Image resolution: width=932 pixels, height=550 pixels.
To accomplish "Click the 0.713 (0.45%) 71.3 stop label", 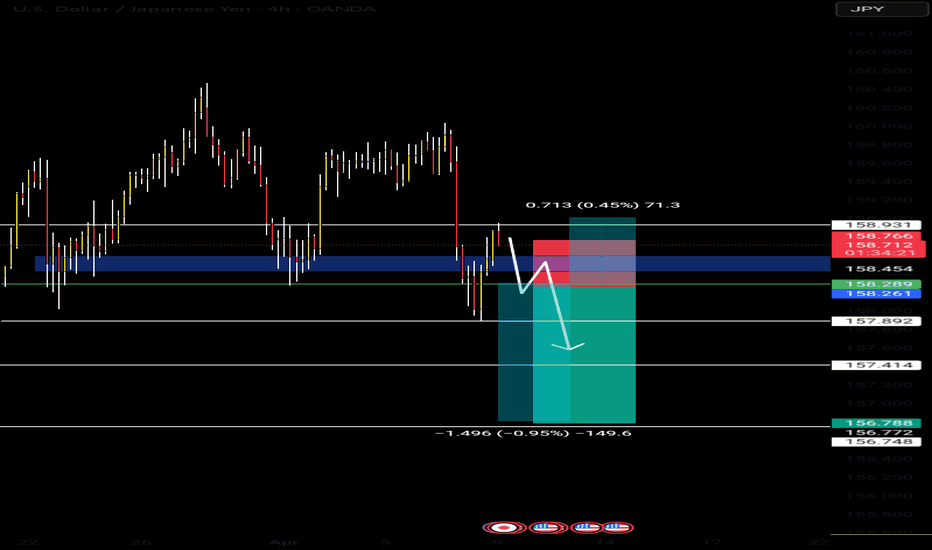I will pos(603,205).
